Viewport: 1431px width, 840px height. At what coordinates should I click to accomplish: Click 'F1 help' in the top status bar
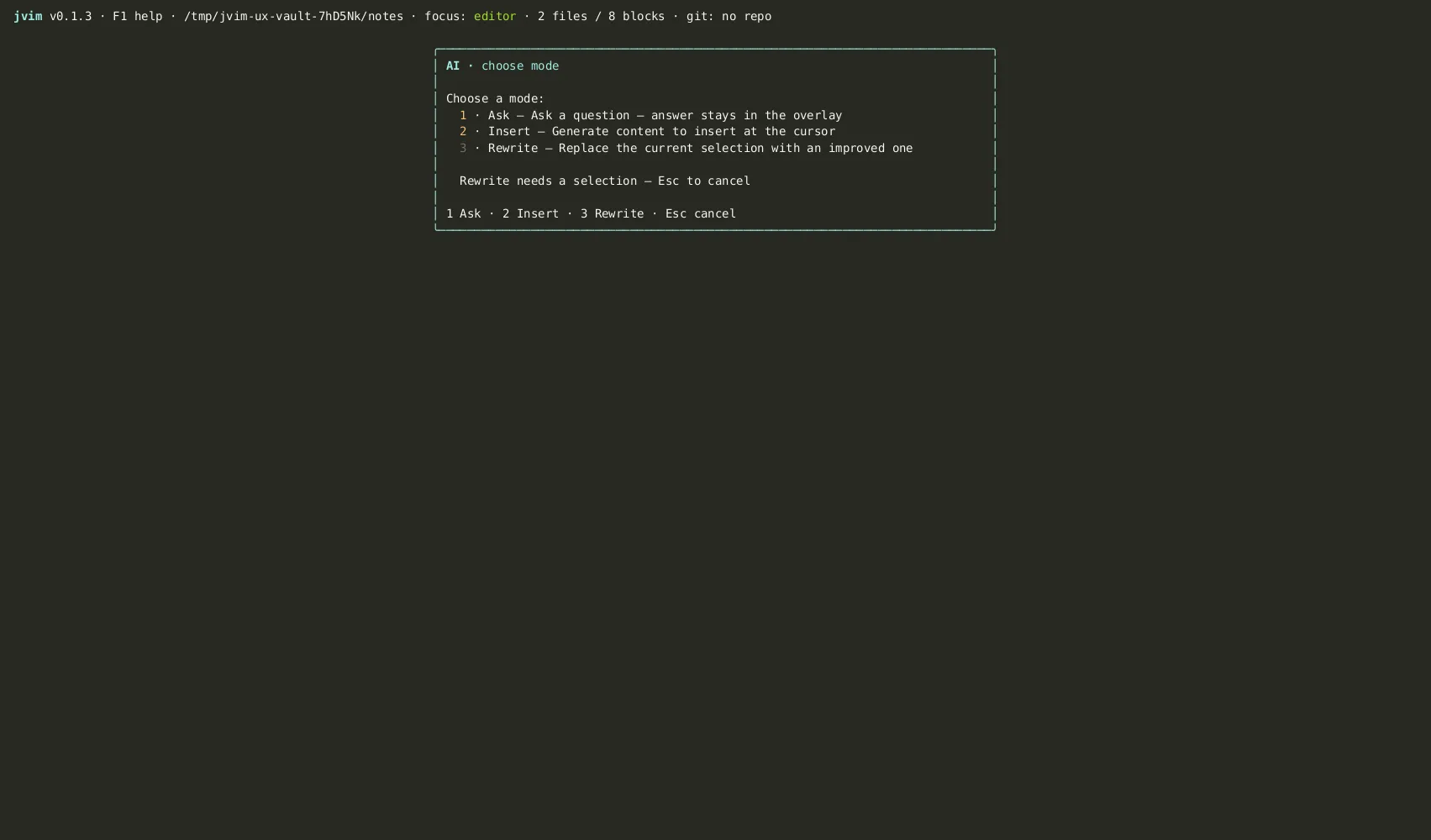138,16
